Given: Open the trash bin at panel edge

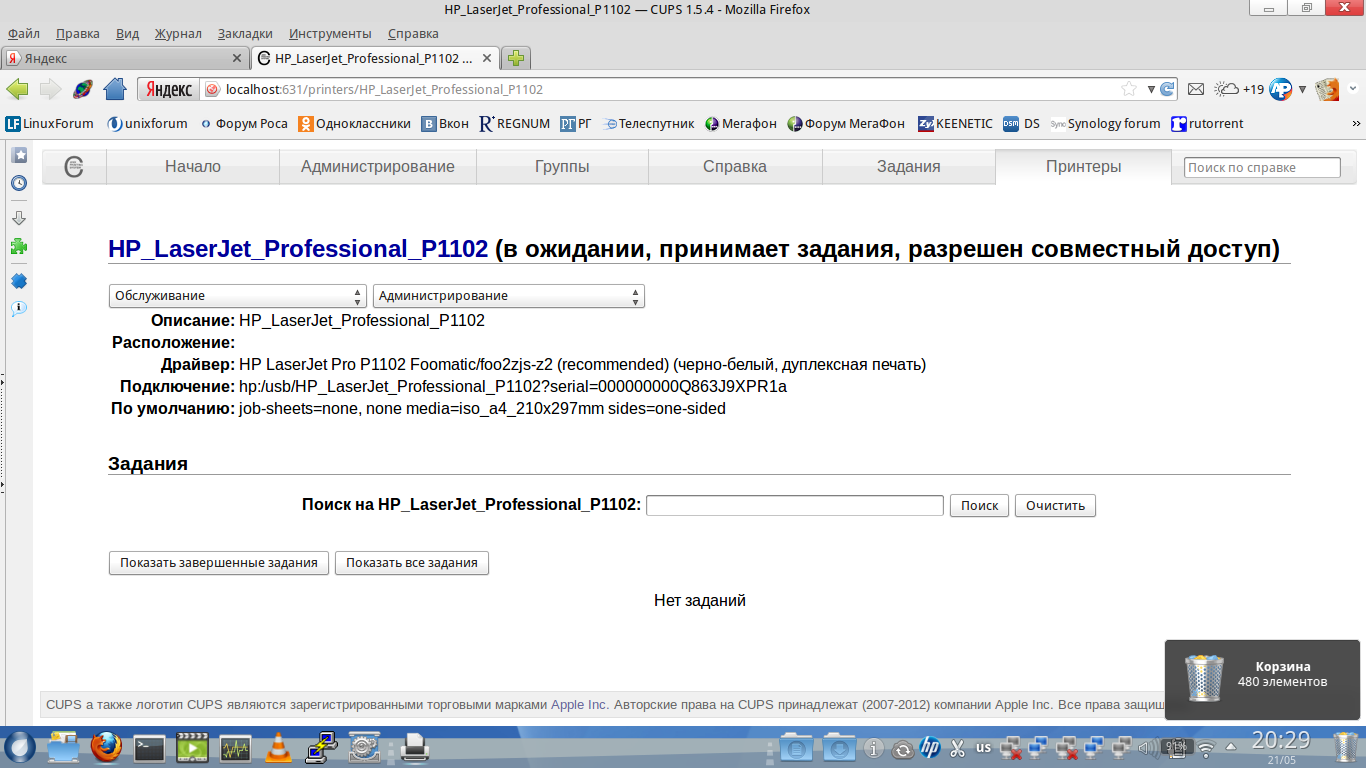Looking at the screenshot, I should [1346, 748].
